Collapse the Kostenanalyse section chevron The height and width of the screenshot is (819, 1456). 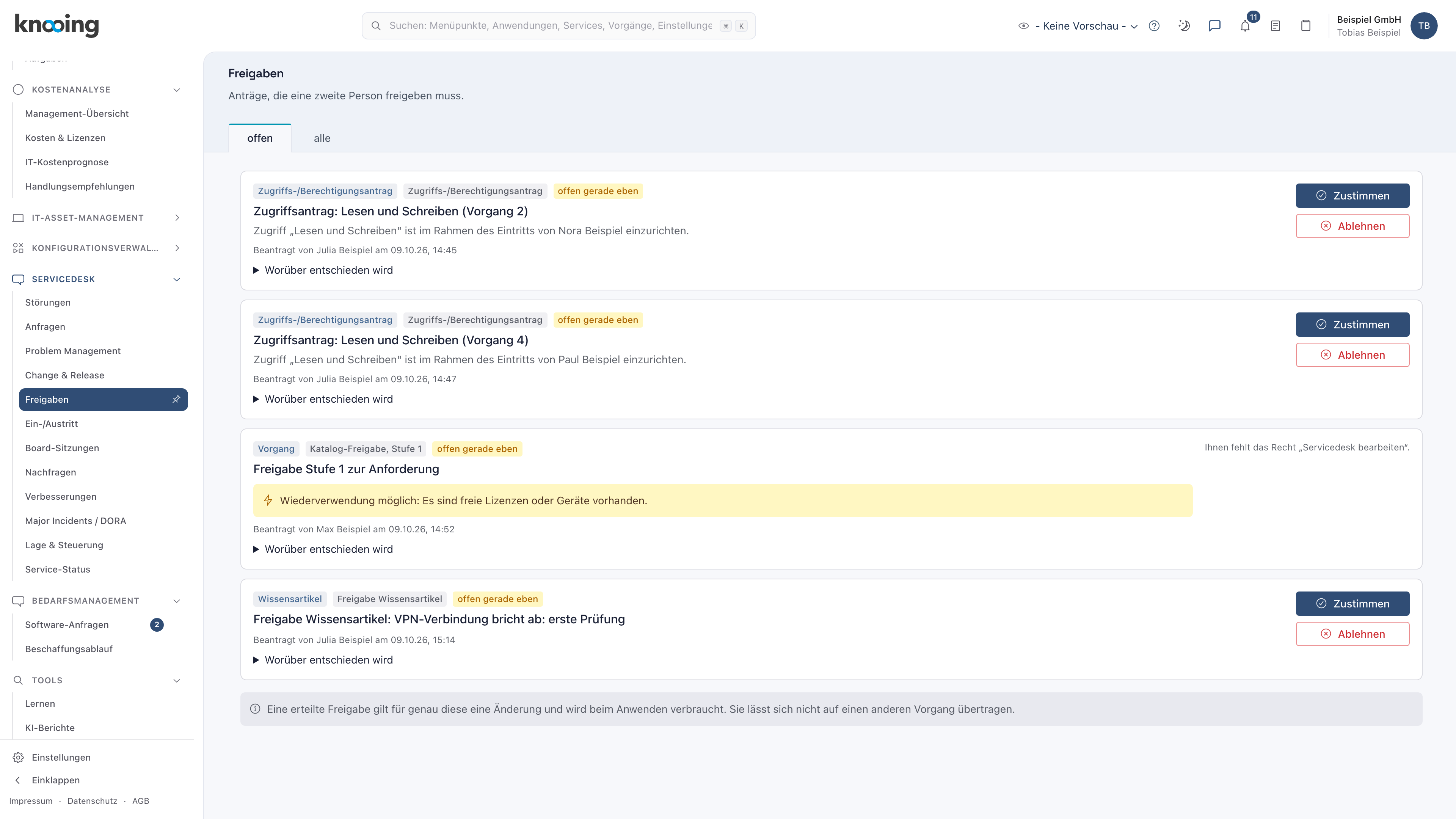coord(177,89)
